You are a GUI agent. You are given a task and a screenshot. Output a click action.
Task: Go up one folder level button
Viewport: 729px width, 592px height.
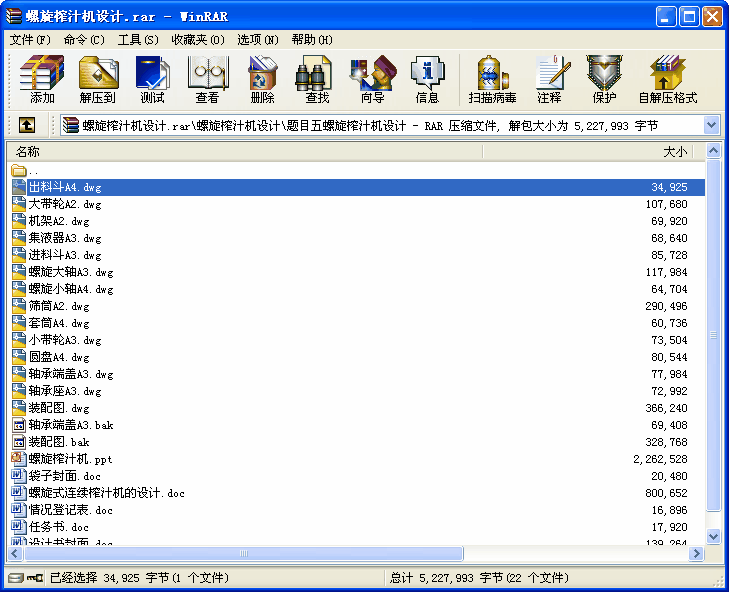[27, 125]
